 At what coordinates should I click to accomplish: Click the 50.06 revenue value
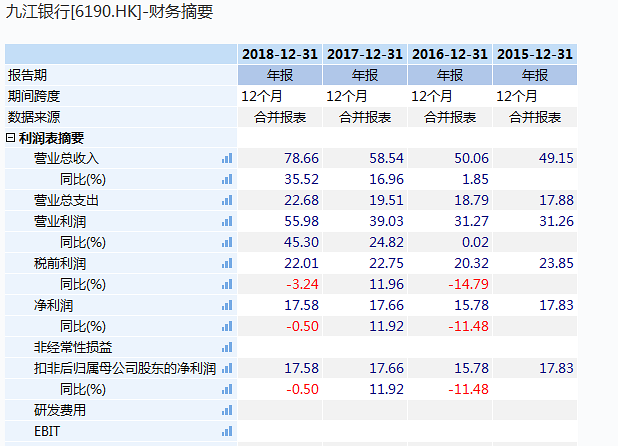pyautogui.click(x=471, y=158)
